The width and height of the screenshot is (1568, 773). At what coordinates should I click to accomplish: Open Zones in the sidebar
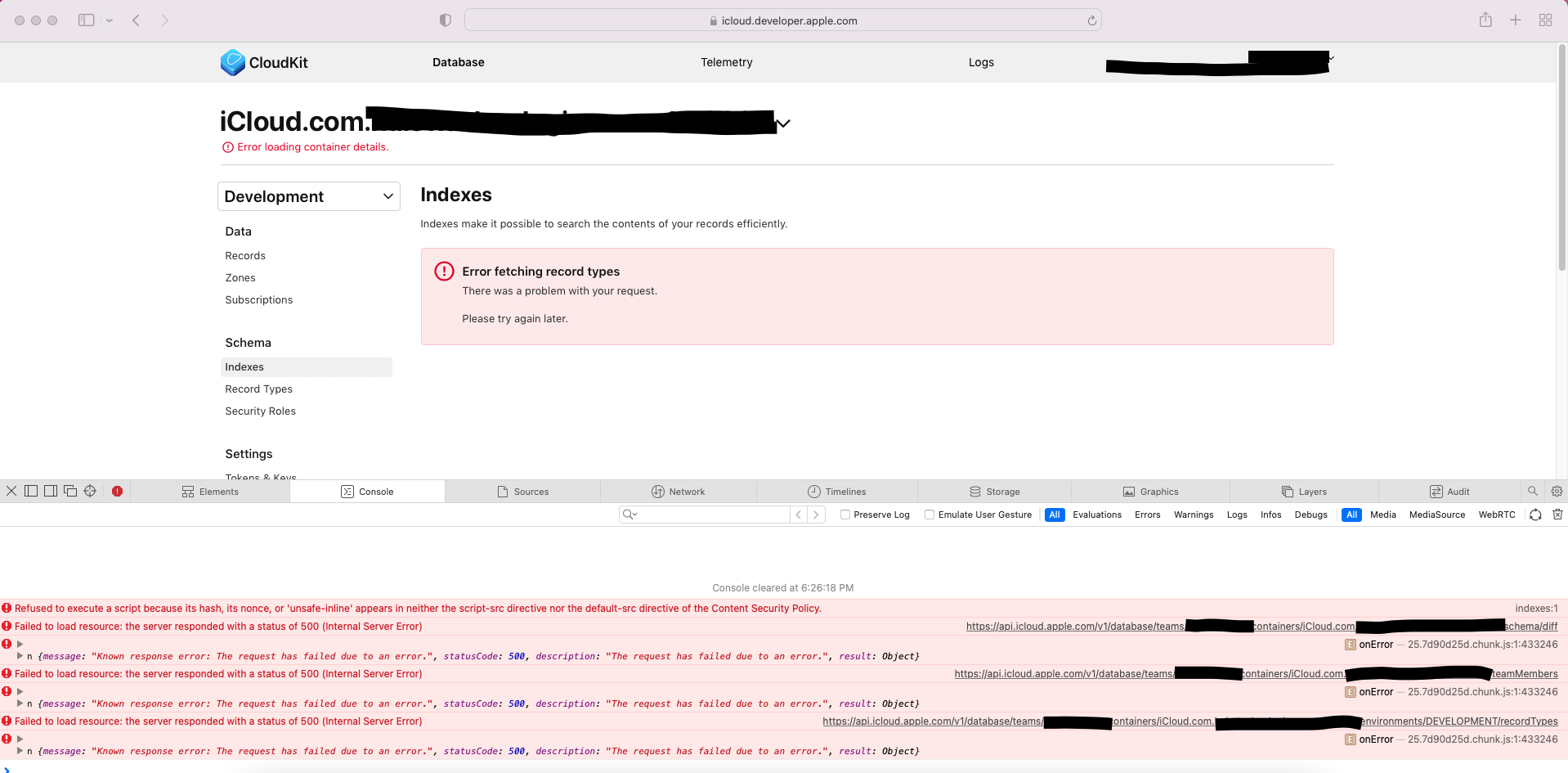click(x=240, y=278)
